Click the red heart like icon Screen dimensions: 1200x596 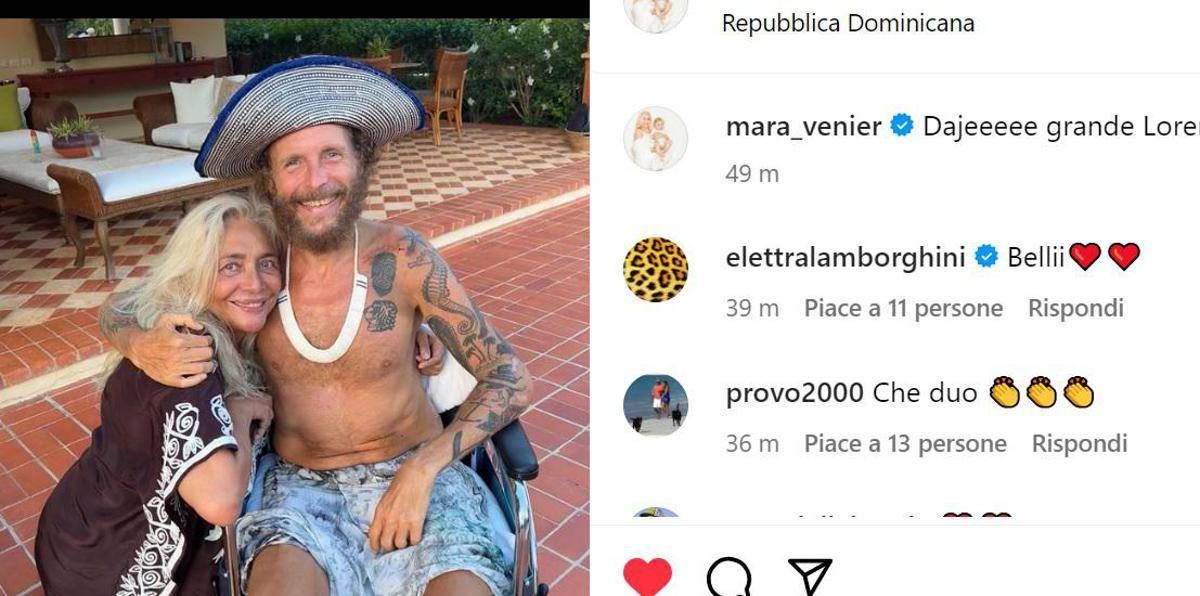(x=647, y=577)
